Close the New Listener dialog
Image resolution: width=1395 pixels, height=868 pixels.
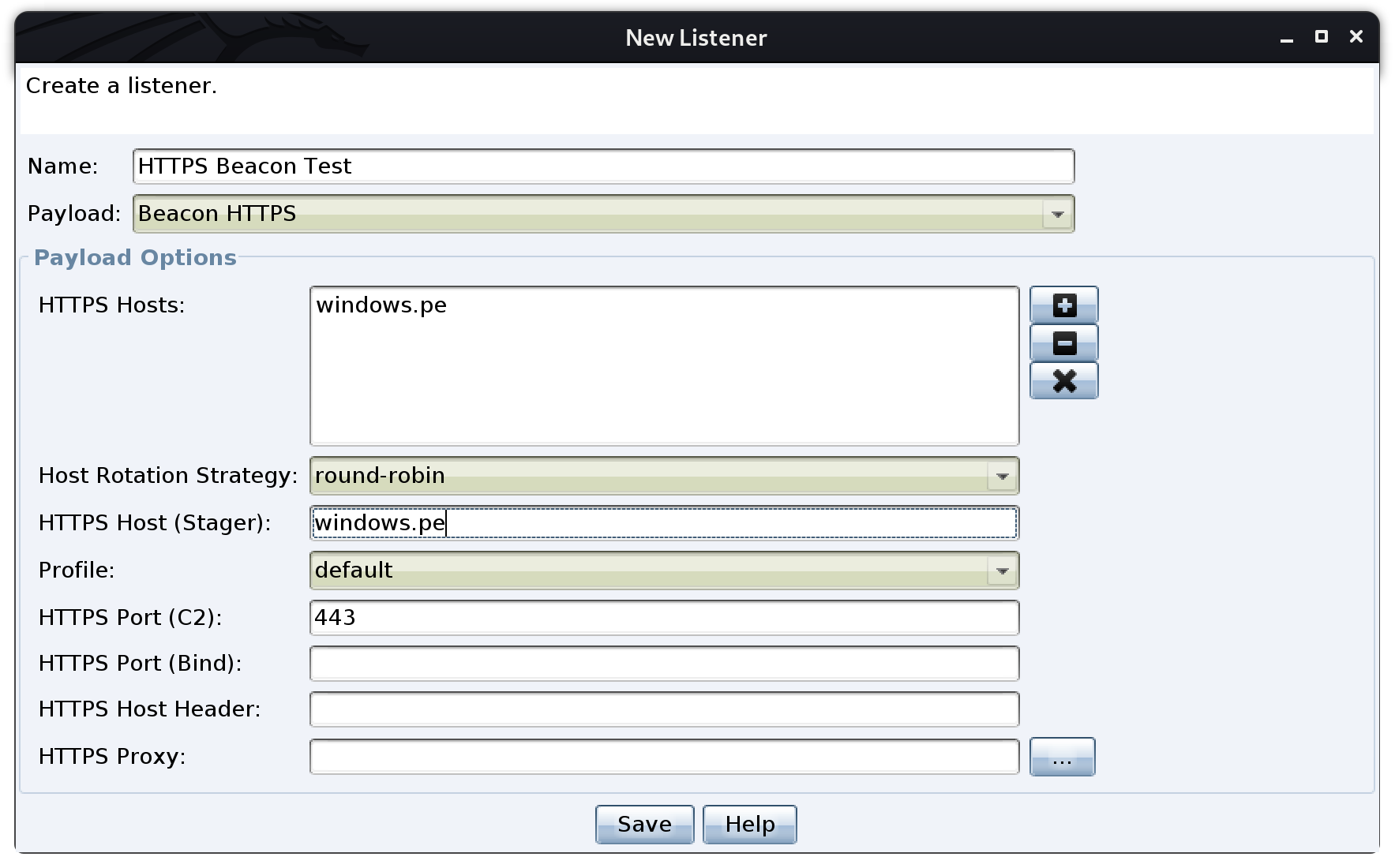(x=1356, y=36)
